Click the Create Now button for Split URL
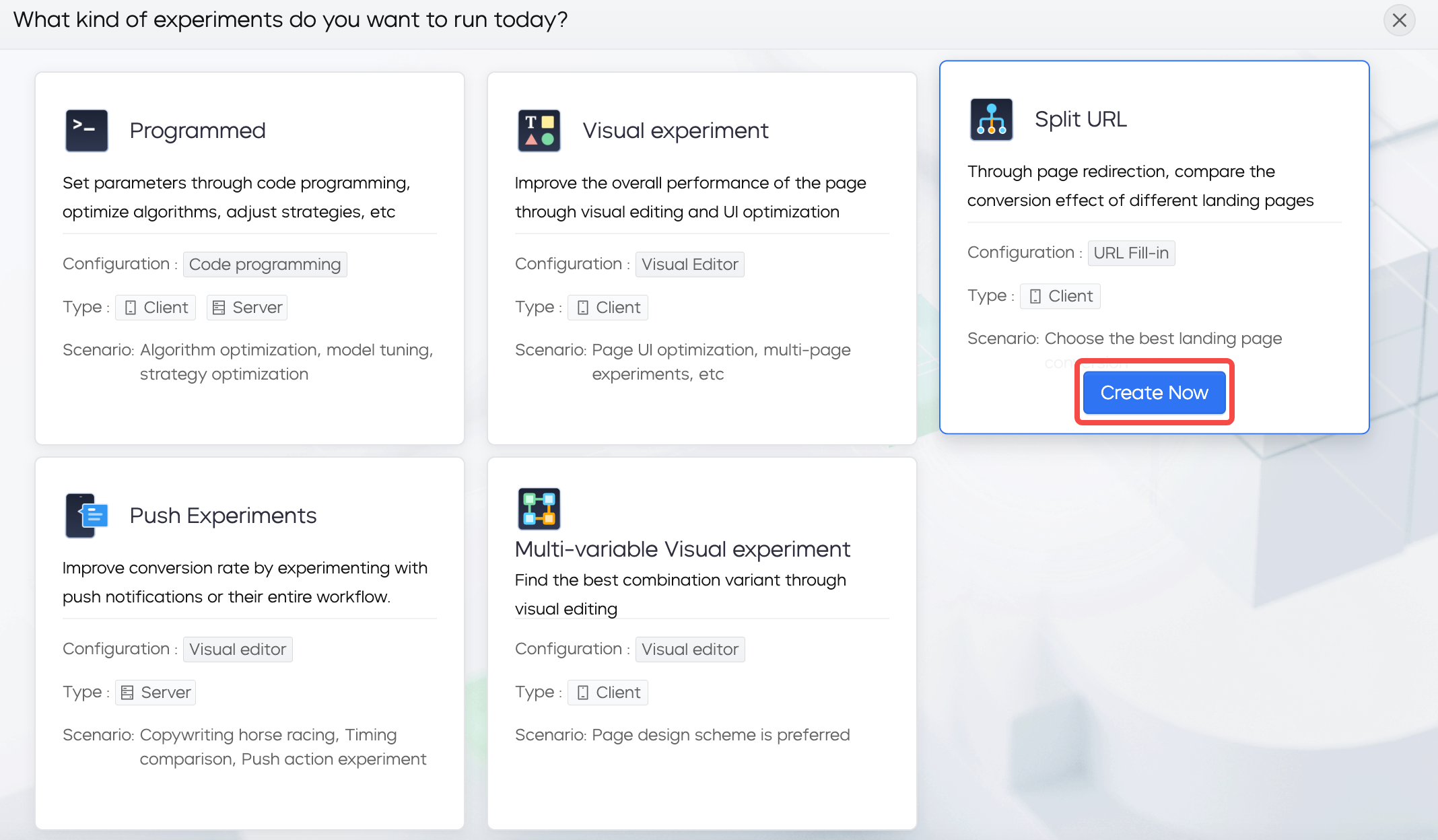 (x=1154, y=392)
